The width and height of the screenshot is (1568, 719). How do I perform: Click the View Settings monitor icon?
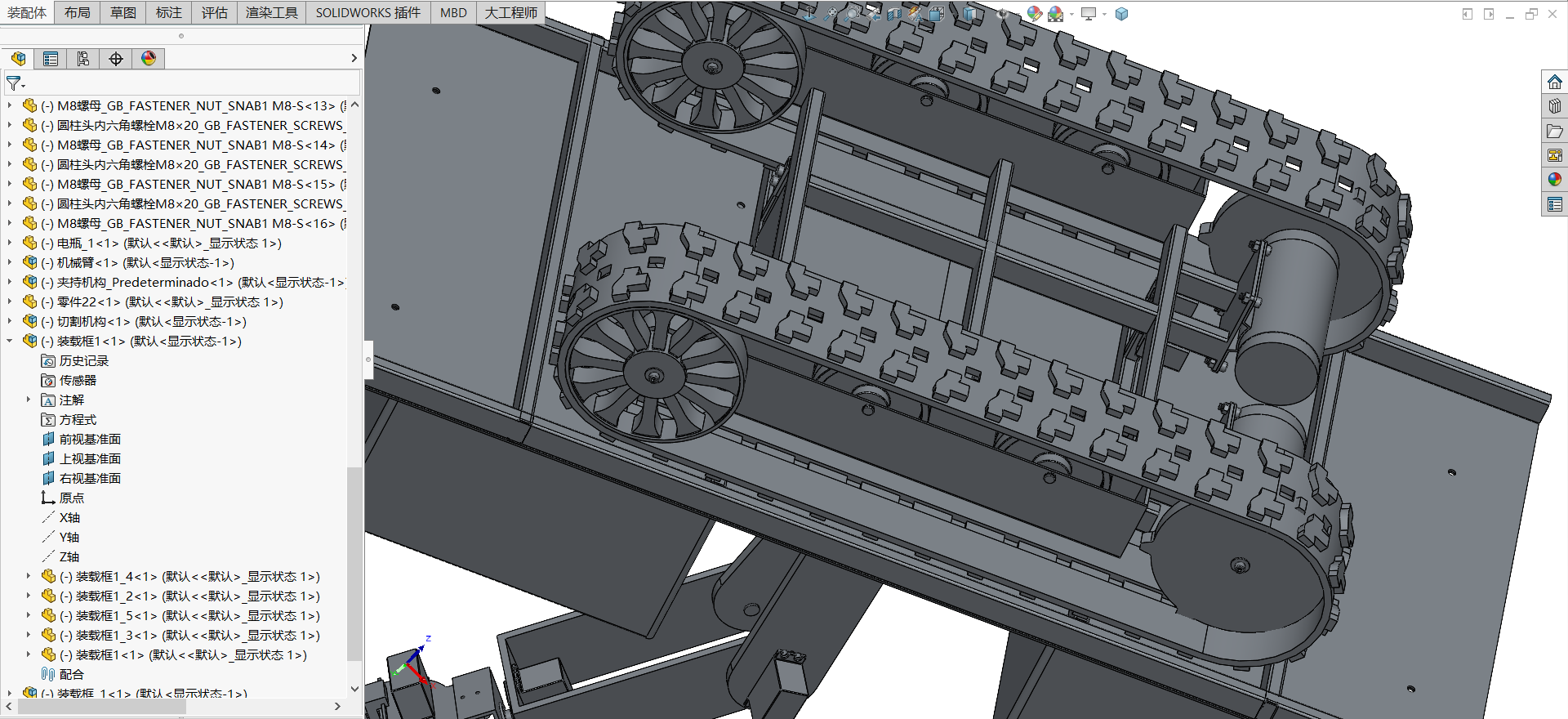point(1089,13)
